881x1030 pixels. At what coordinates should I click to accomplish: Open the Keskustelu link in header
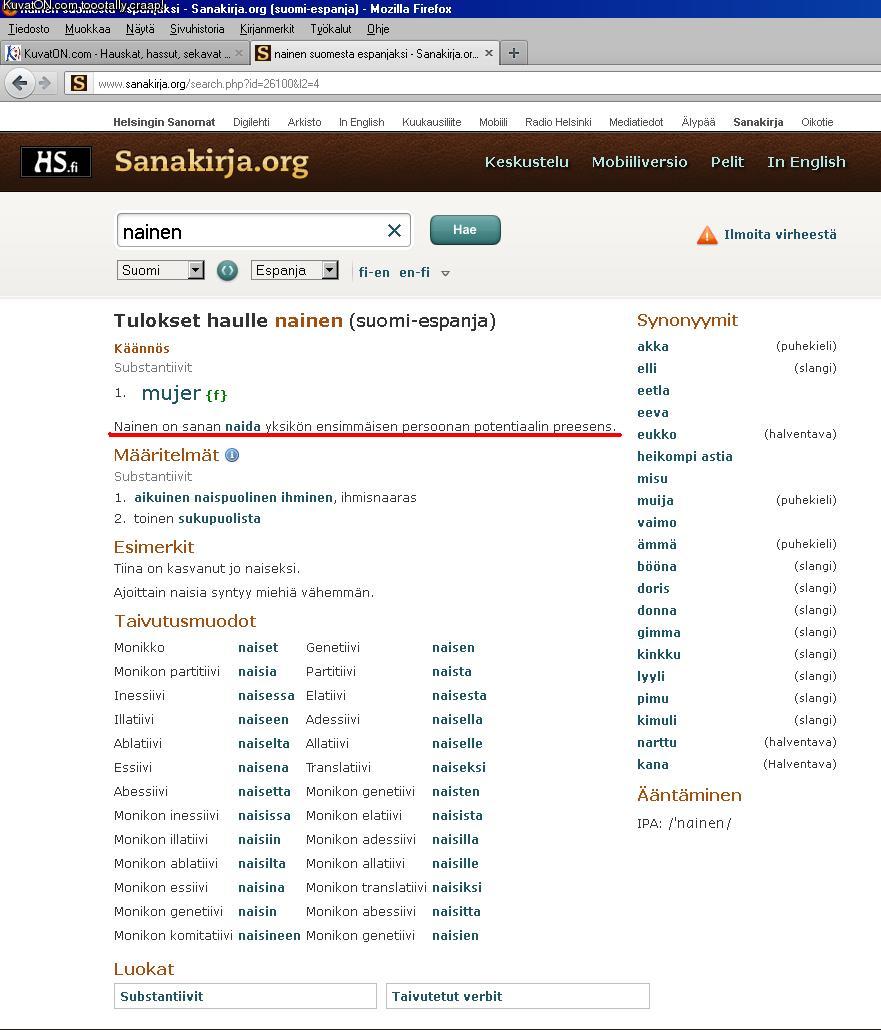(x=526, y=162)
